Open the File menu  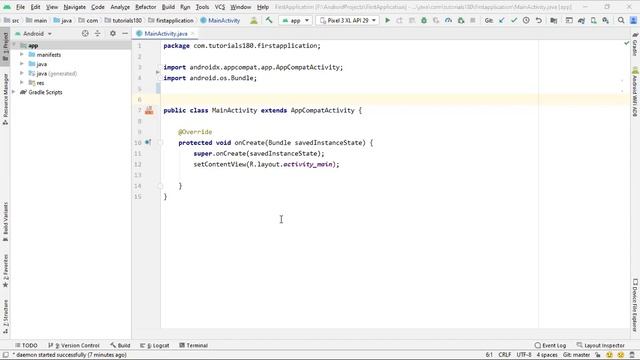pos(20,7)
